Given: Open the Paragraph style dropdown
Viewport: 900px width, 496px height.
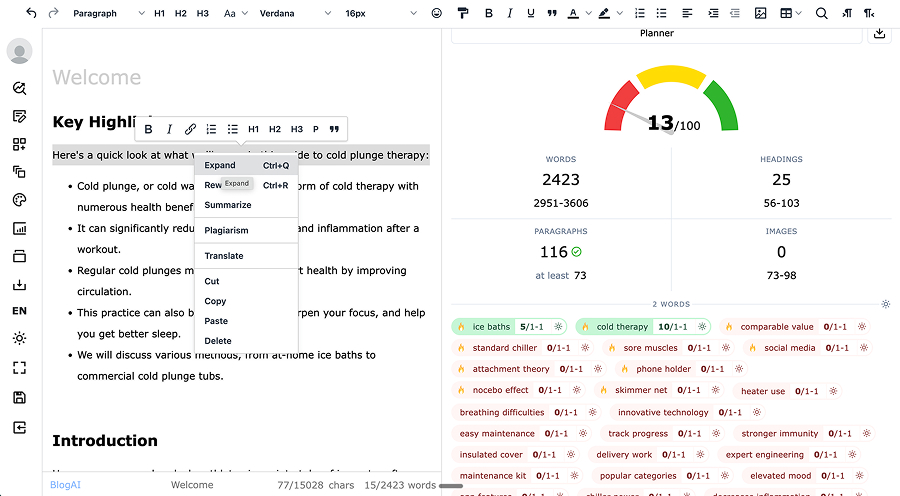Looking at the screenshot, I should coord(108,13).
